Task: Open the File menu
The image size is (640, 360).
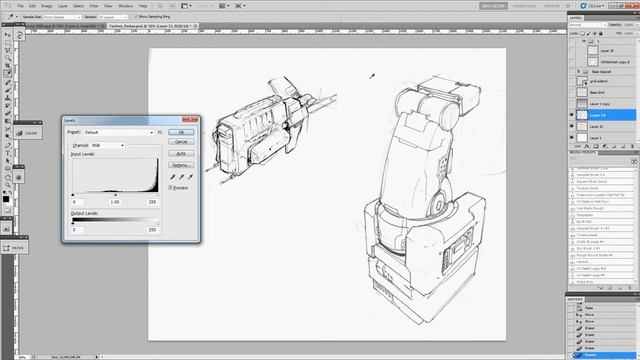Action: pyautogui.click(x=20, y=6)
